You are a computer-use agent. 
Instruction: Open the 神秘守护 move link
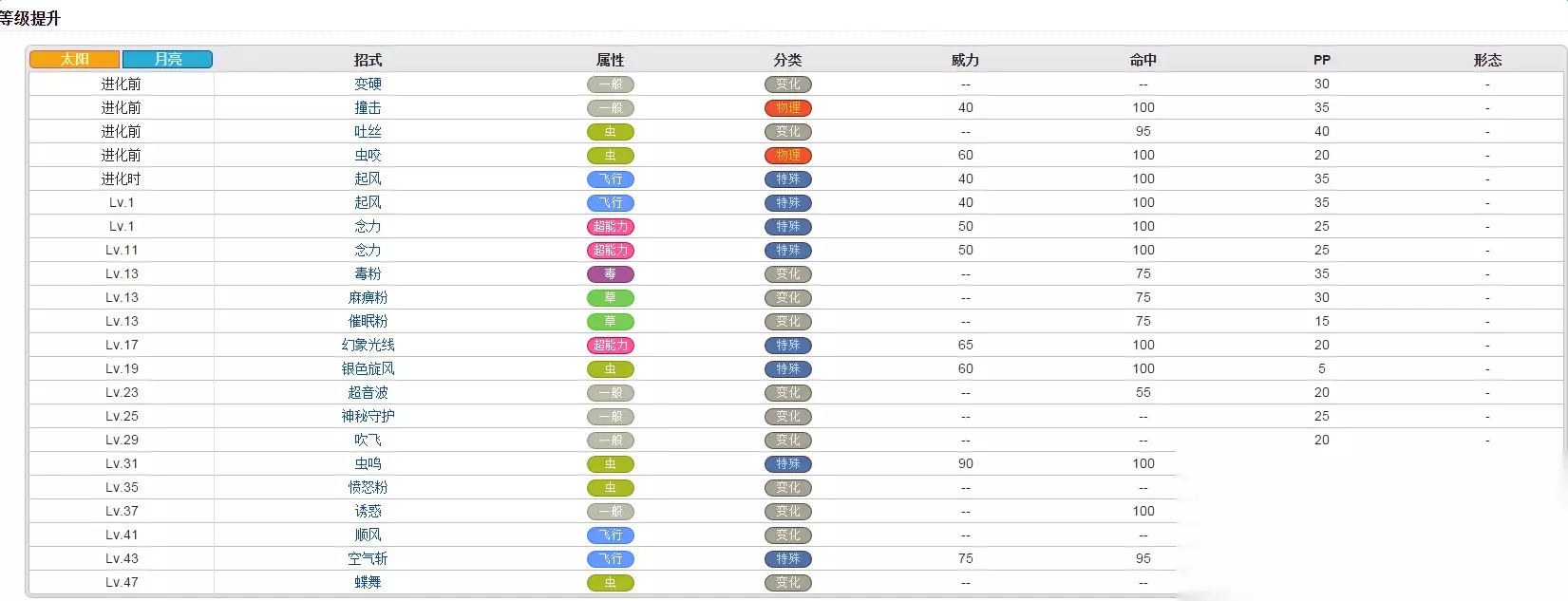pyautogui.click(x=368, y=416)
